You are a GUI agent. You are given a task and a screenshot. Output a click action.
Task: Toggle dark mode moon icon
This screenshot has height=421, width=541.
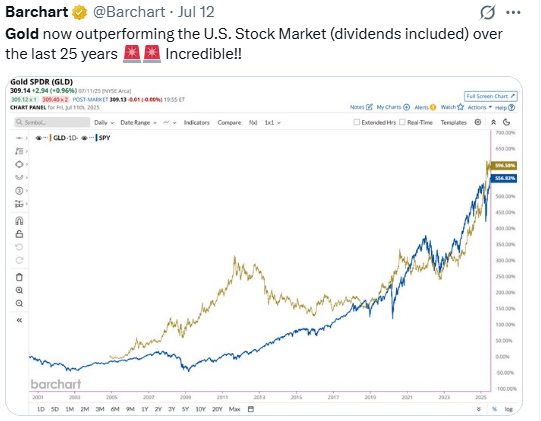[x=506, y=122]
